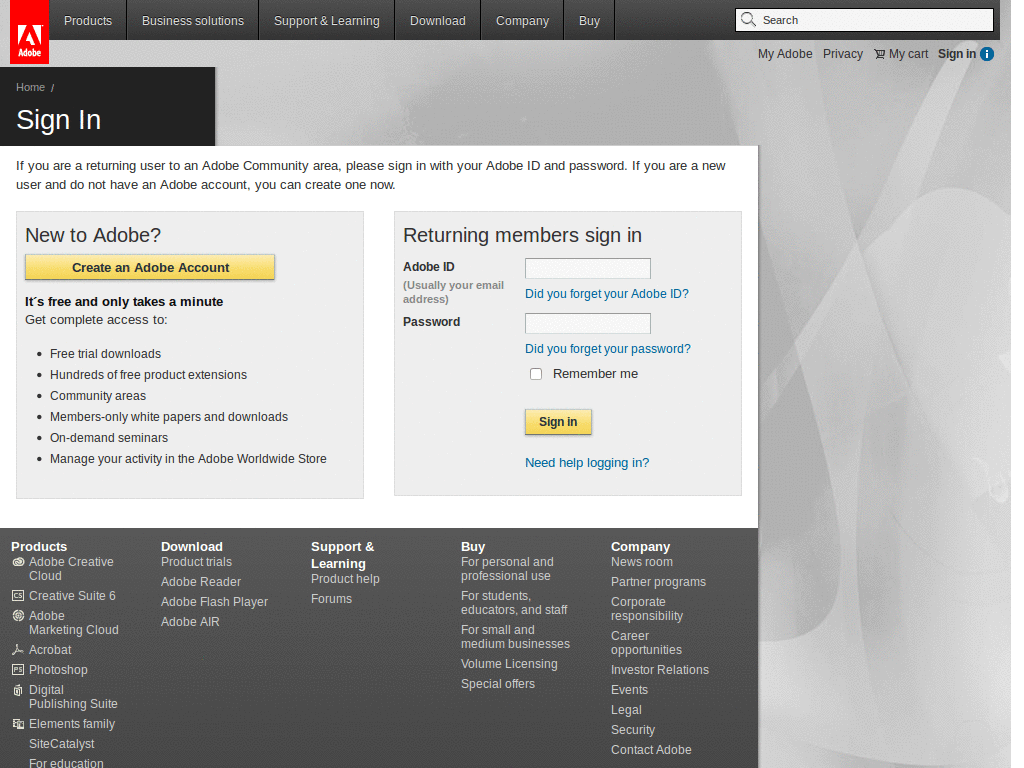Open Volume Licensing footer link
The width and height of the screenshot is (1024, 768).
tap(509, 664)
